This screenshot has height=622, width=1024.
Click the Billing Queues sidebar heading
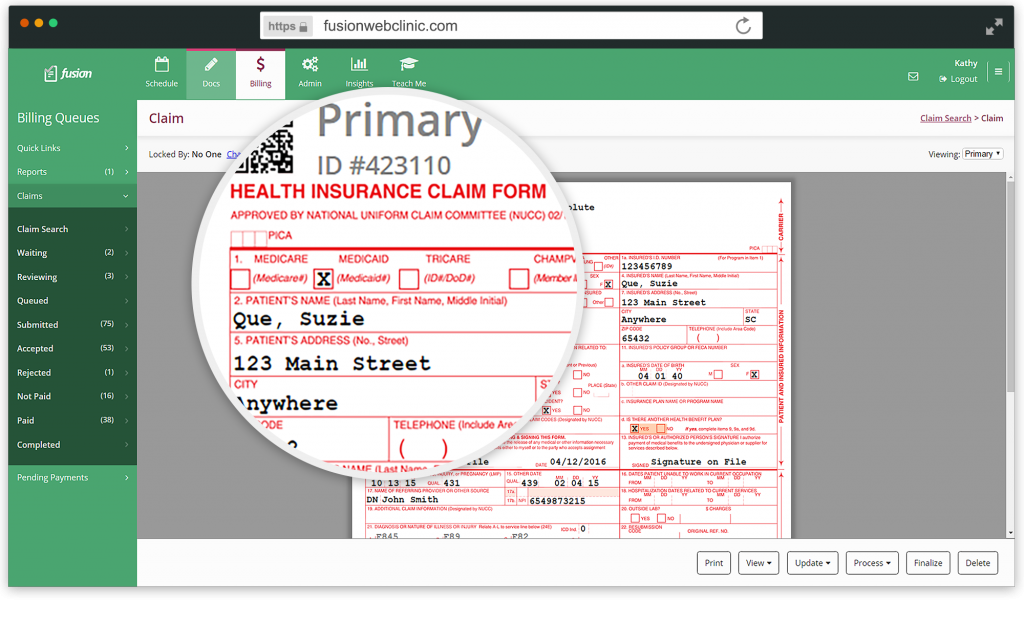pyautogui.click(x=58, y=118)
